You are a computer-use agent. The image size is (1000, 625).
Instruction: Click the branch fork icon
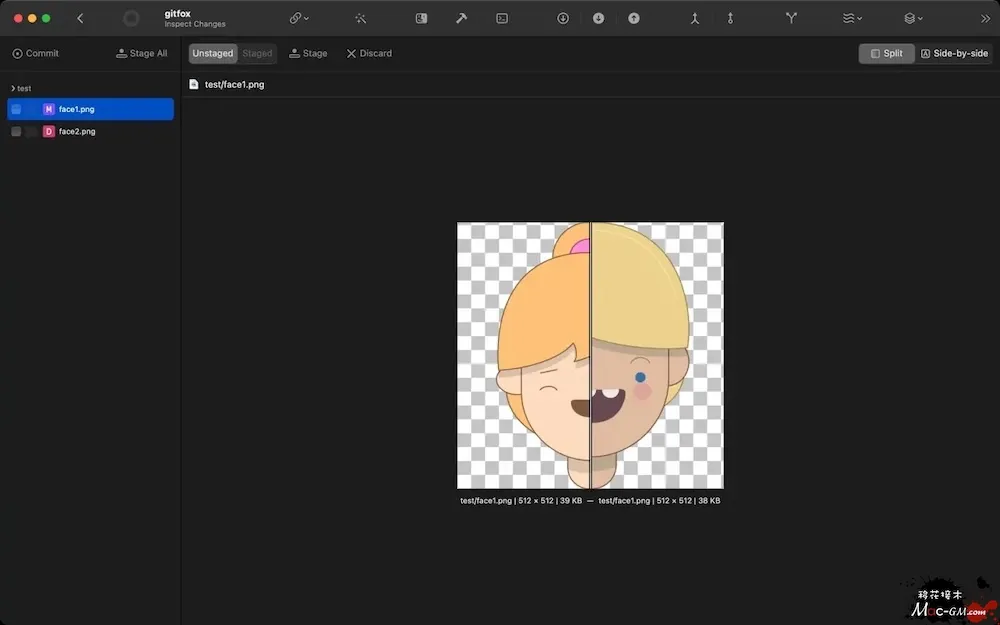(791, 18)
